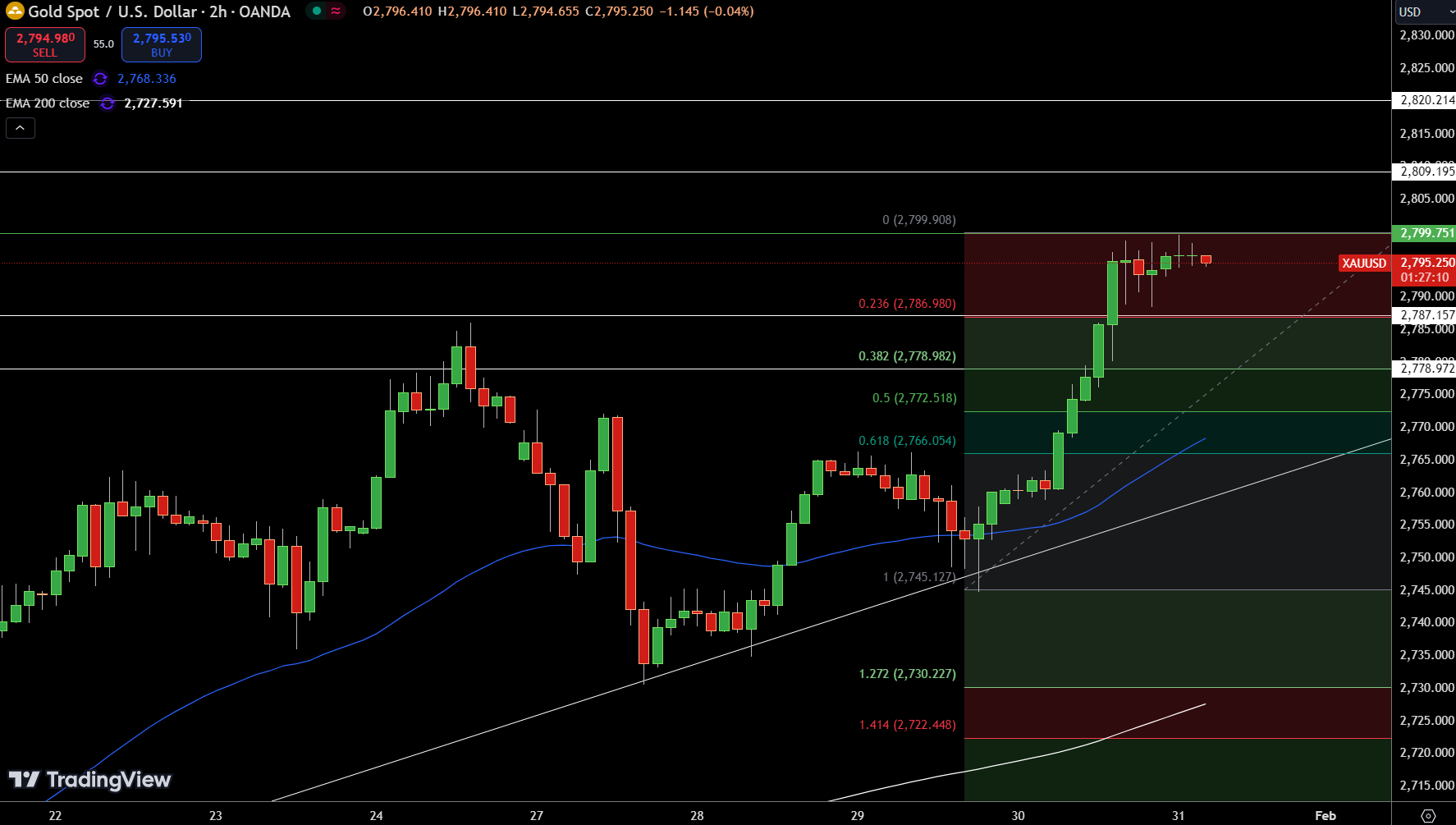Click date 24 on time axis
Image resolution: width=1456 pixels, height=825 pixels.
click(x=376, y=815)
